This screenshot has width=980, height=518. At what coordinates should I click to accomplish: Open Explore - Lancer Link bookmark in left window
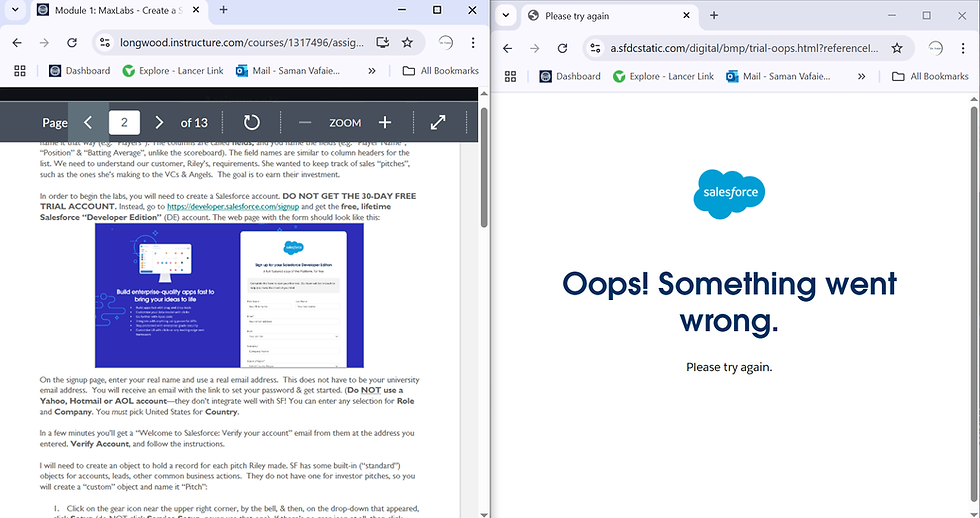tap(173, 71)
